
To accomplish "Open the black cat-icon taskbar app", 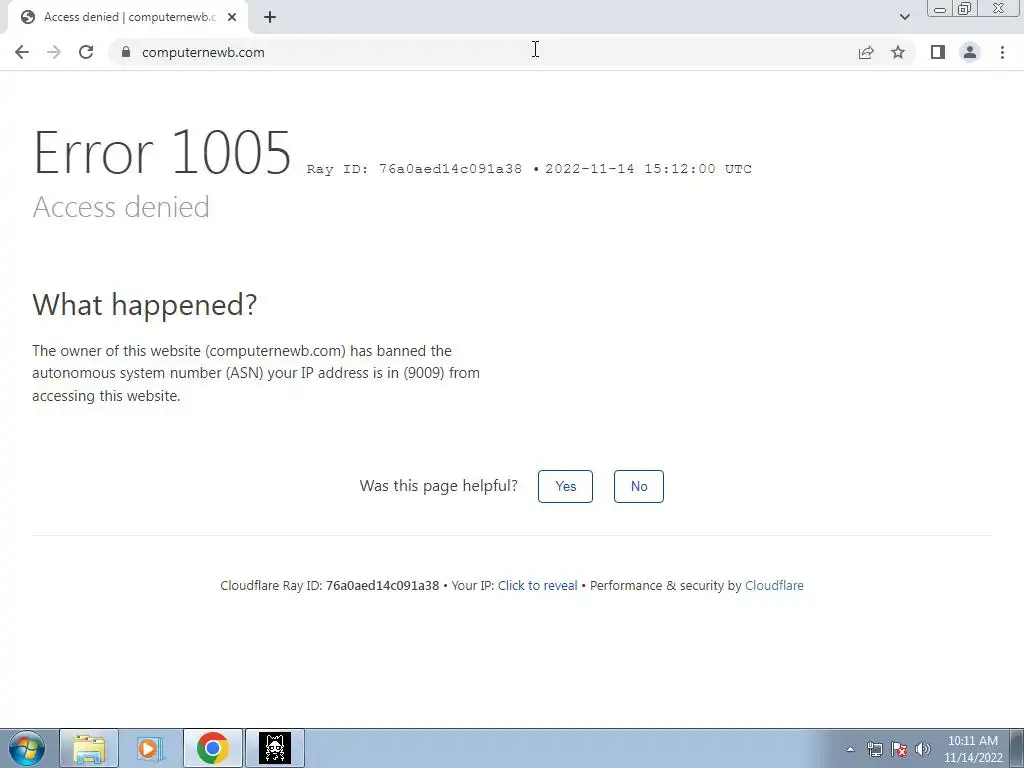I will tap(275, 748).
